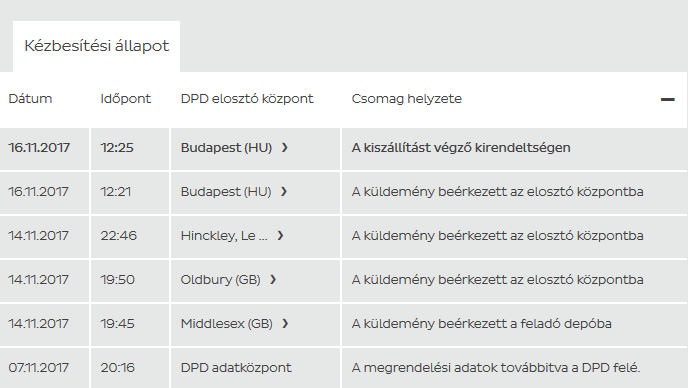The width and height of the screenshot is (690, 388).
Task: Open the Hinckley, Le ... depot link
Action: [224, 236]
